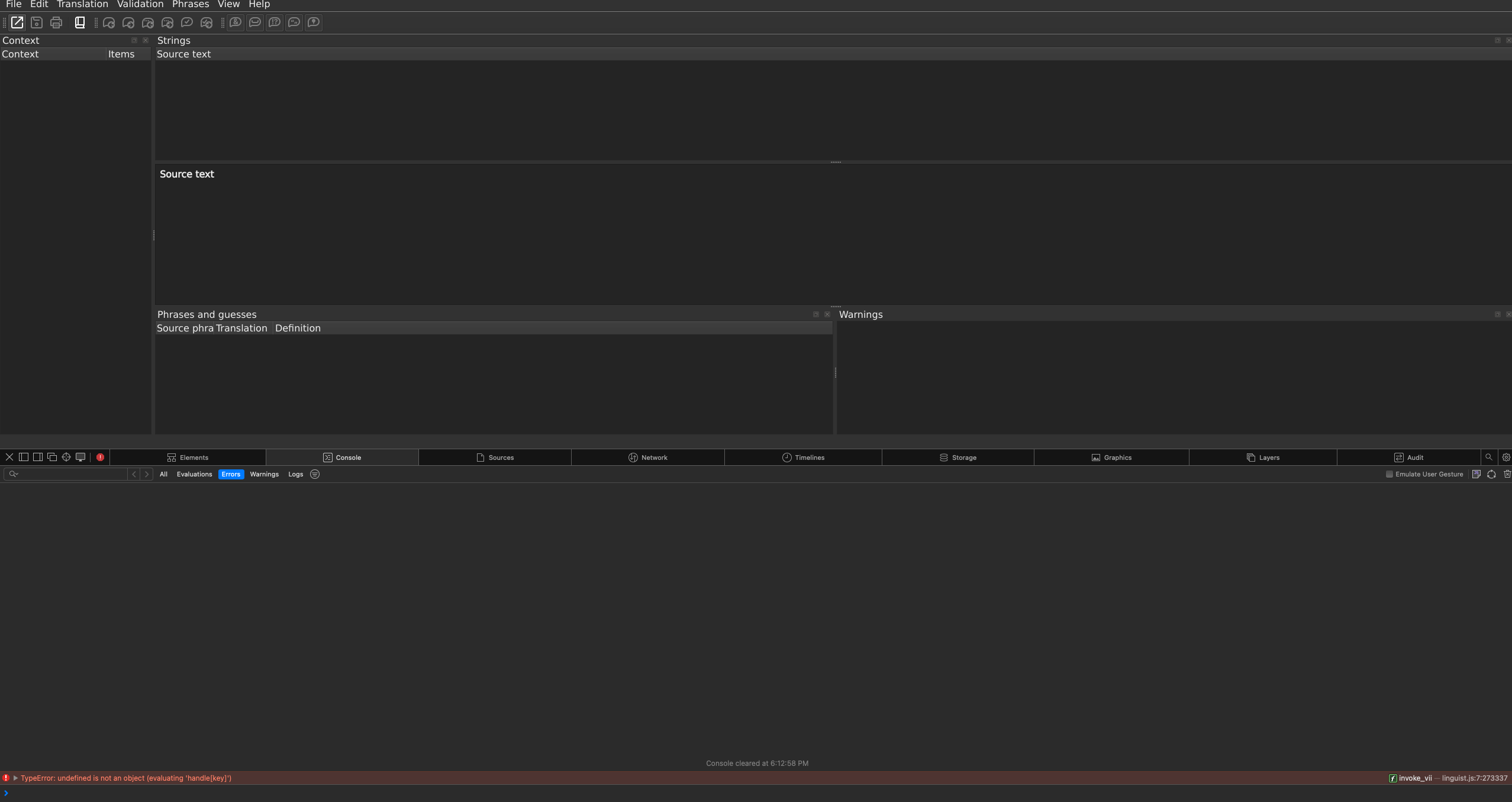Screen dimensions: 1512x802
Task: Toggle place marker validation bubble
Action: [314, 22]
